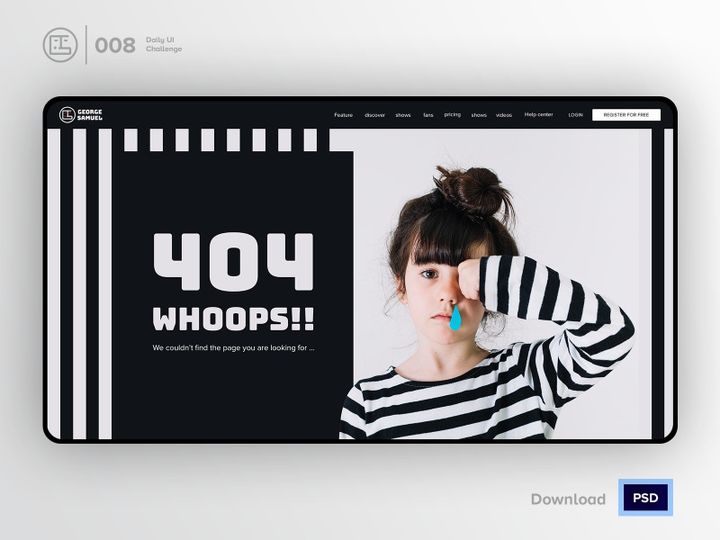Open the fans menu item
Viewport: 720px width, 540px height.
428,115
